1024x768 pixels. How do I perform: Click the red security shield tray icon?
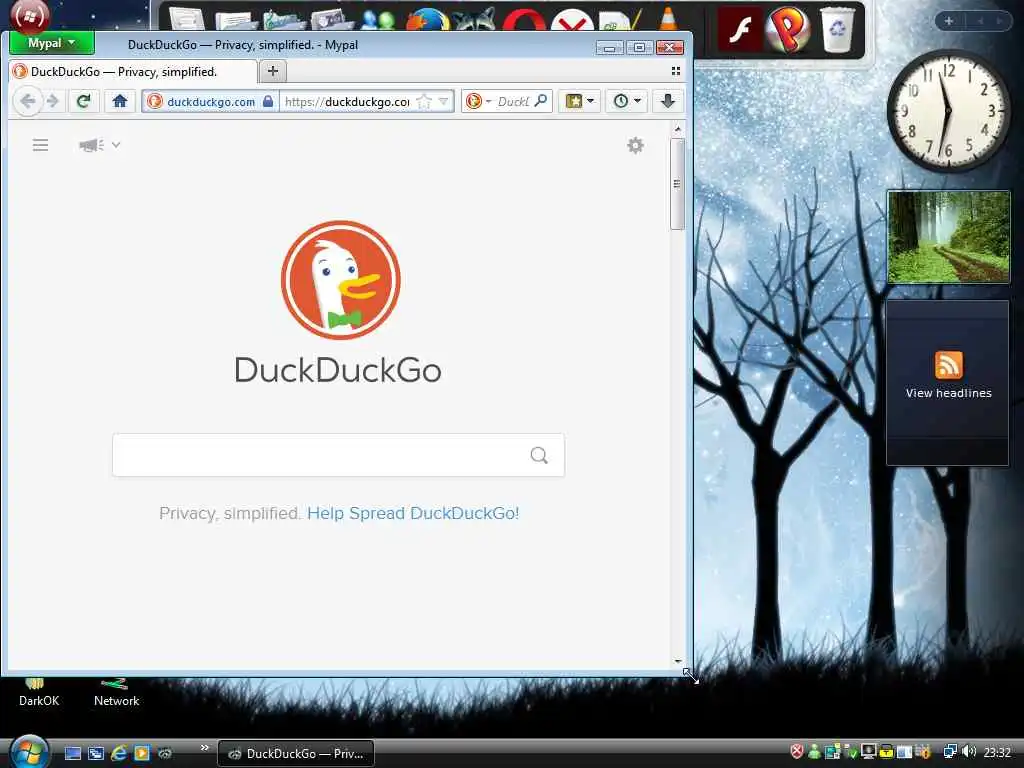pyautogui.click(x=797, y=752)
